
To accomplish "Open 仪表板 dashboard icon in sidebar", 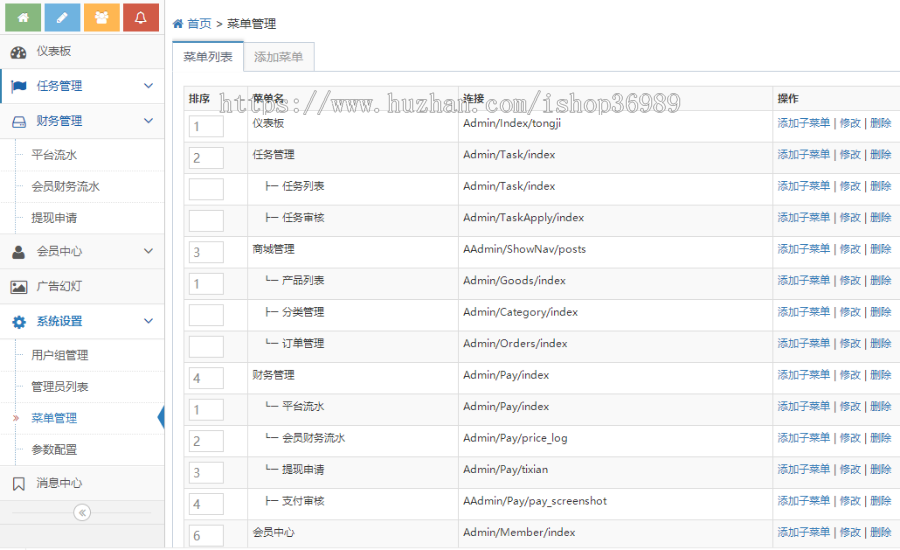I will (18, 52).
